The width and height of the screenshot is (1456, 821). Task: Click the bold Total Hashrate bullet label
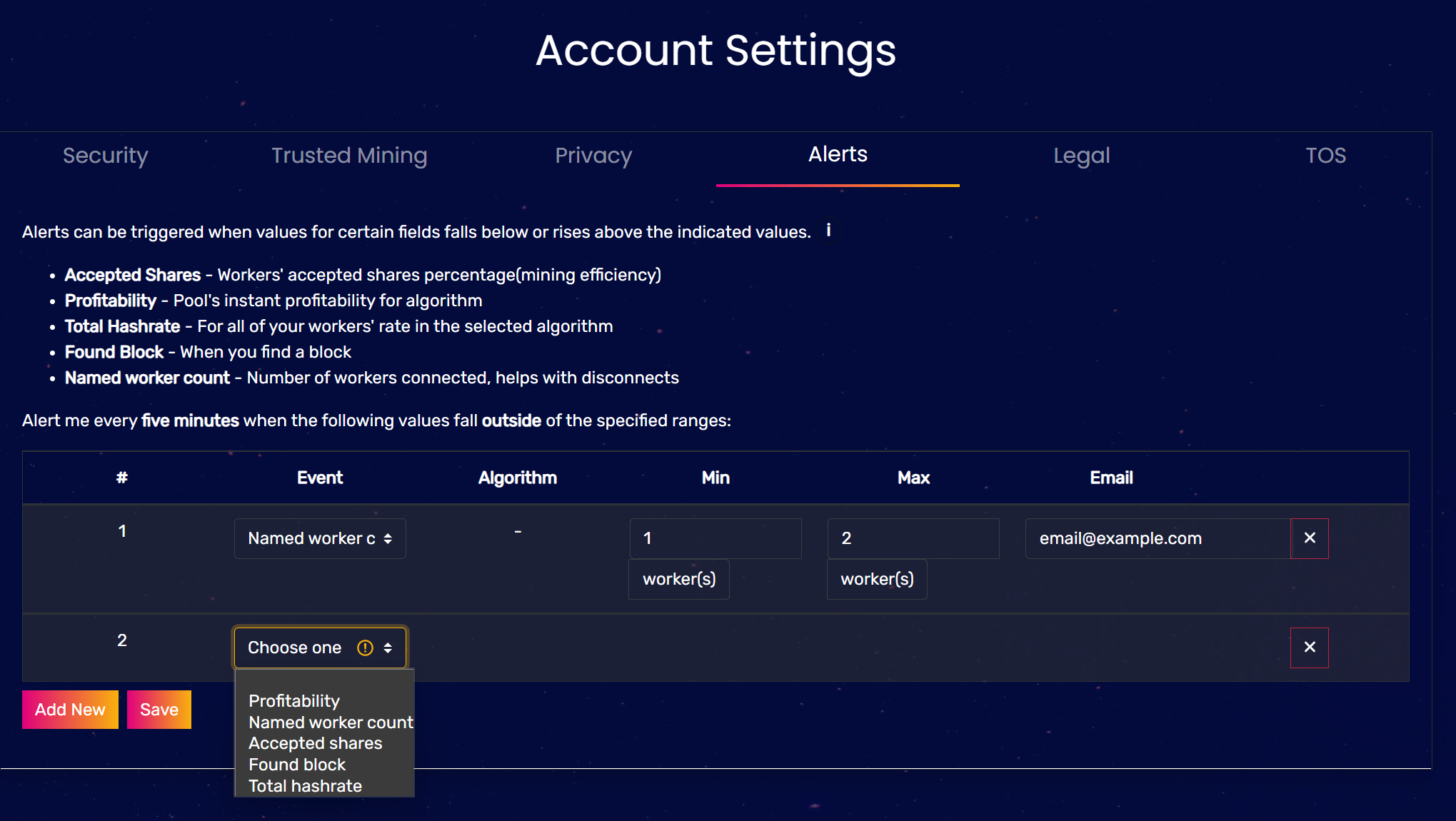pos(122,326)
